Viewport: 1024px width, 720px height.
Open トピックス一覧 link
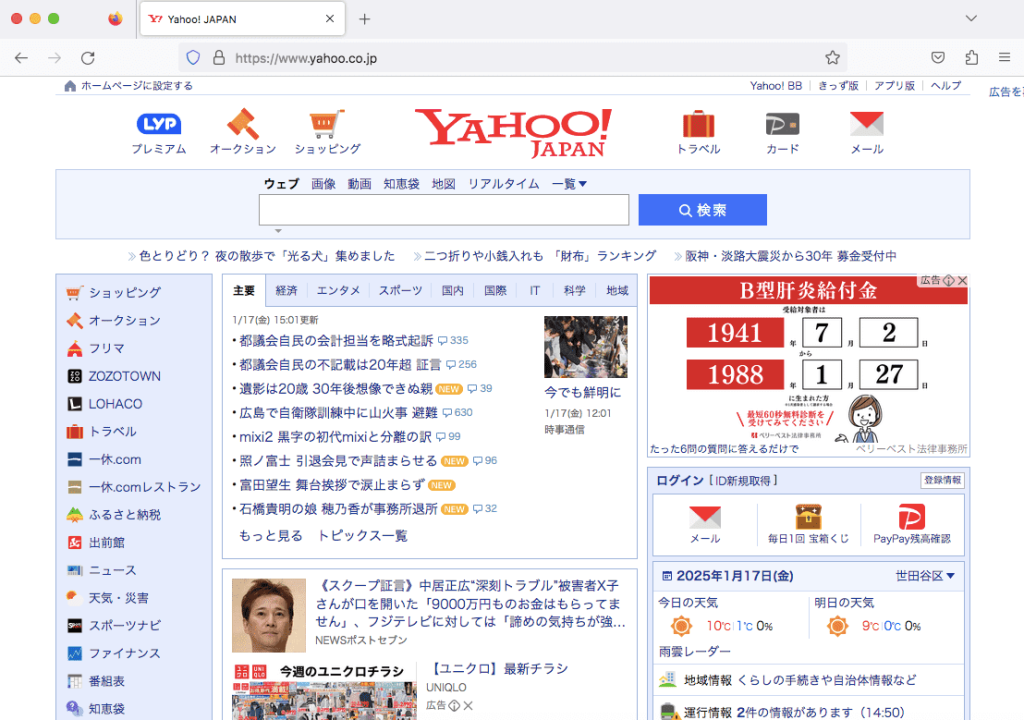362,536
